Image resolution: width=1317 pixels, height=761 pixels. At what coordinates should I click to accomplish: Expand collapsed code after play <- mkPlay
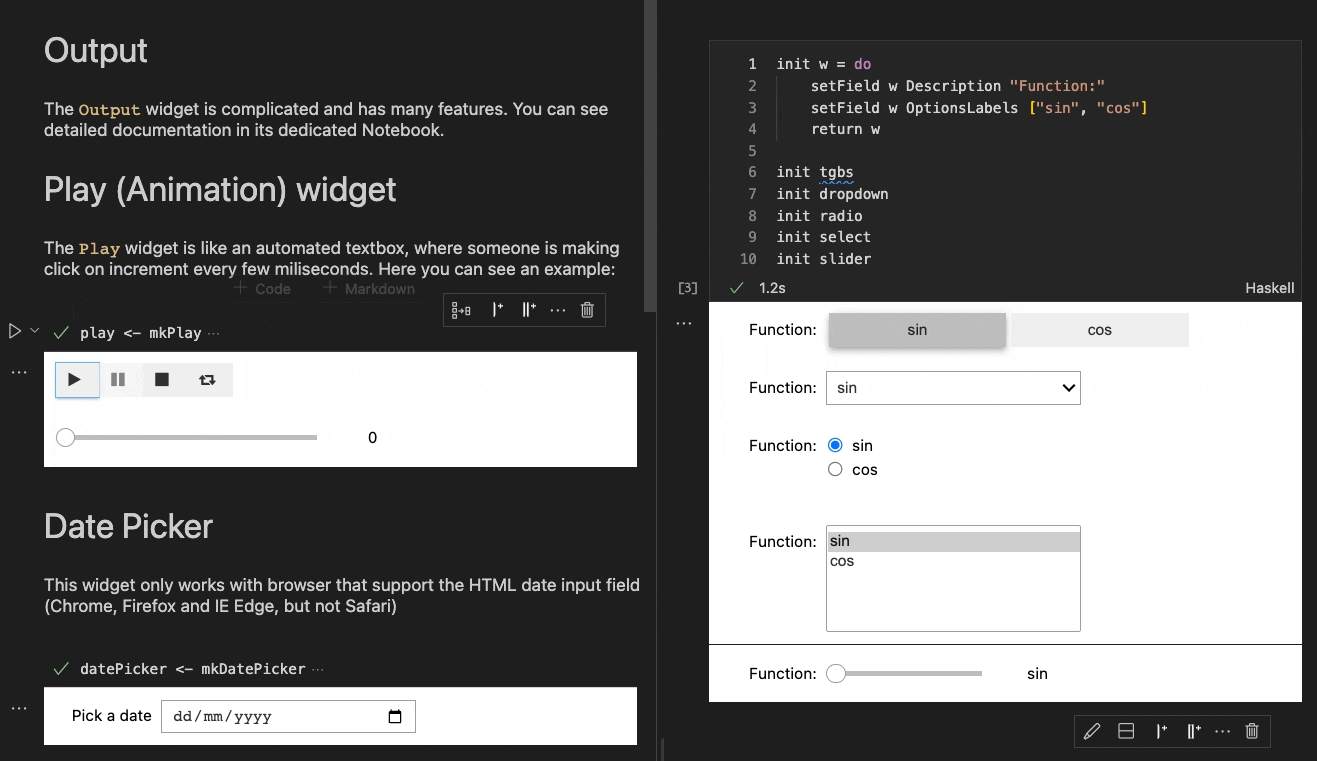pos(212,333)
